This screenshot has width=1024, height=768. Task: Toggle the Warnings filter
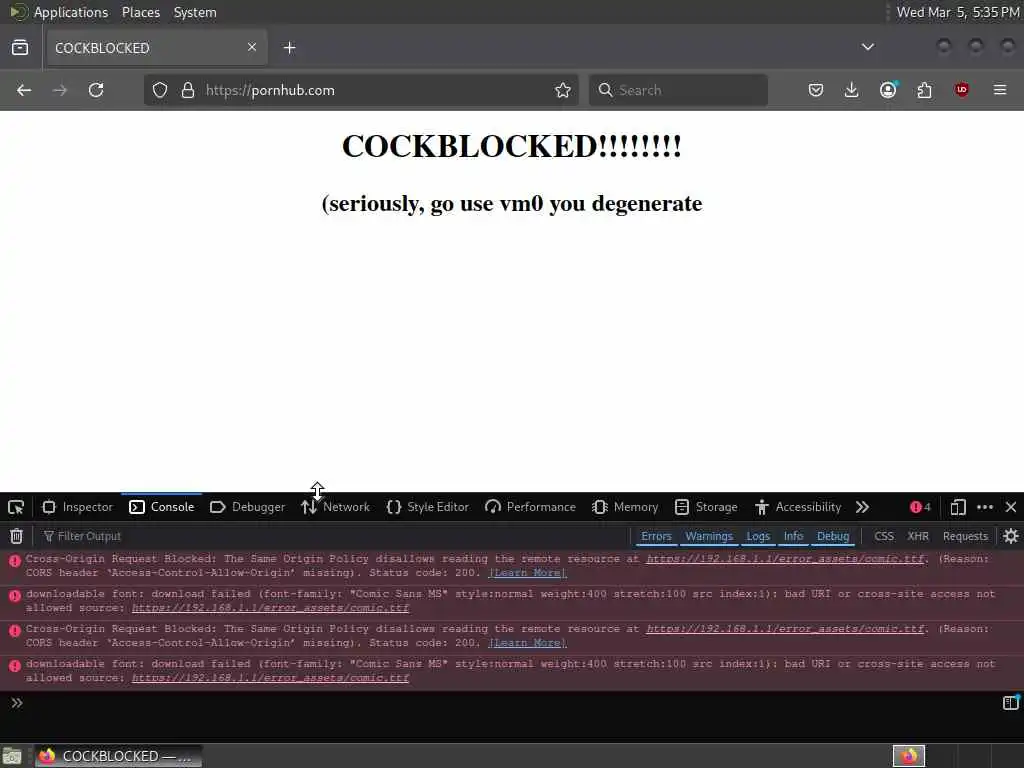pos(709,536)
